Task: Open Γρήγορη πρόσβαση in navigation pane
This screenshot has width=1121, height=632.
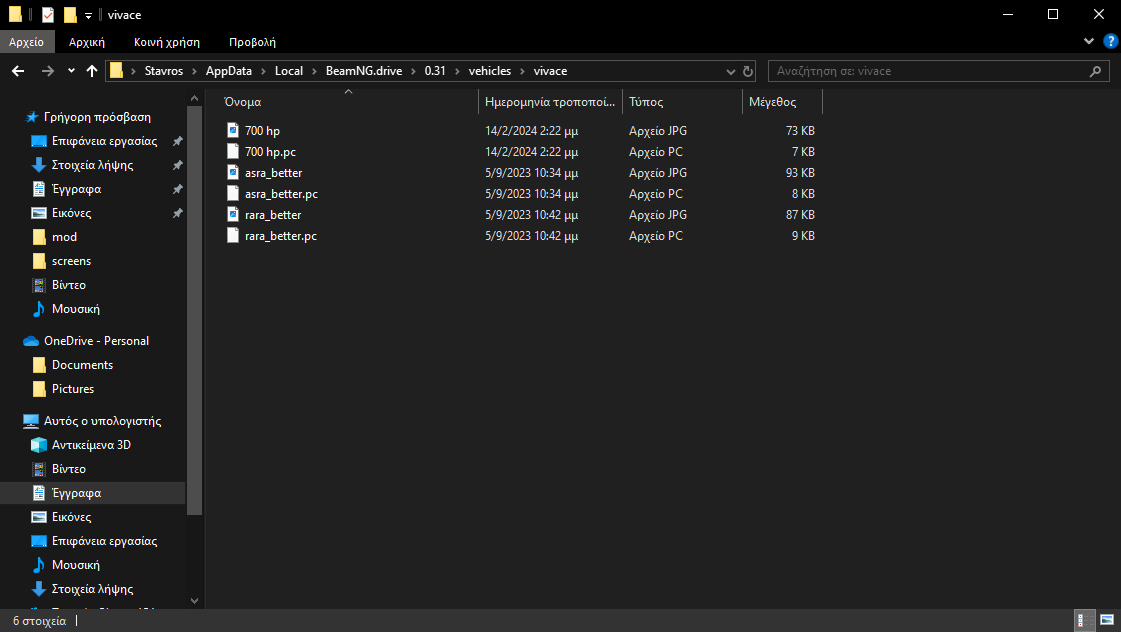Action: [x=97, y=117]
